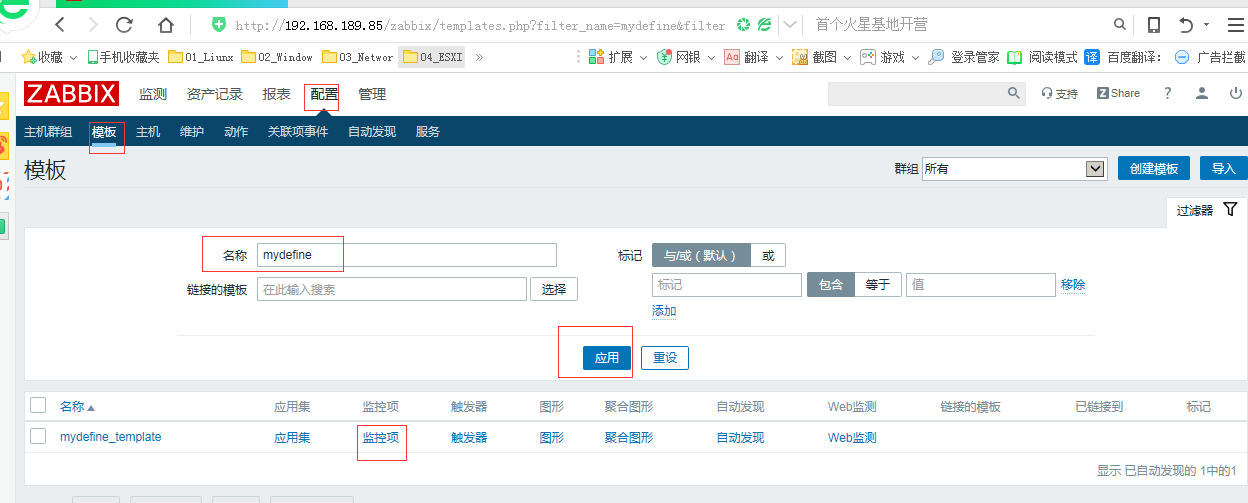Open the 收藏 star bookmarks menu

tap(49, 57)
